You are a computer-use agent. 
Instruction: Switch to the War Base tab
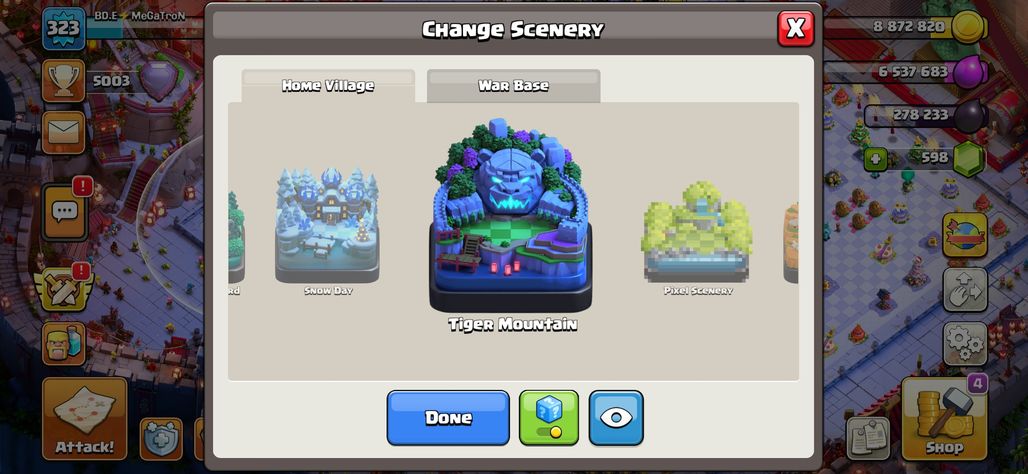tap(513, 86)
